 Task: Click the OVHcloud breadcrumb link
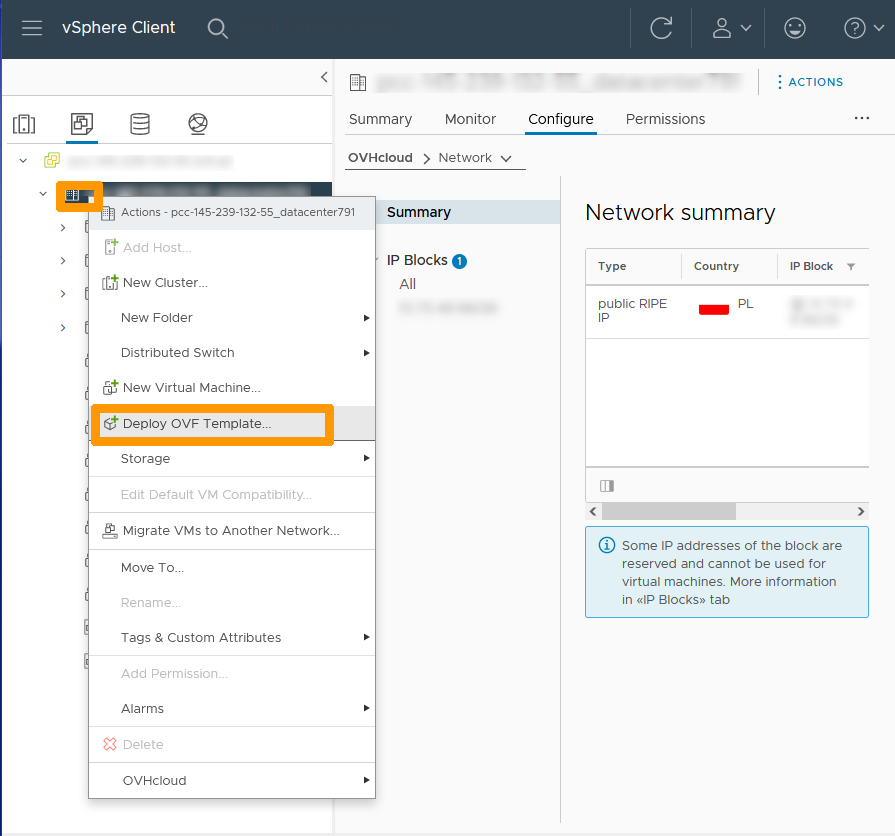tap(380, 157)
